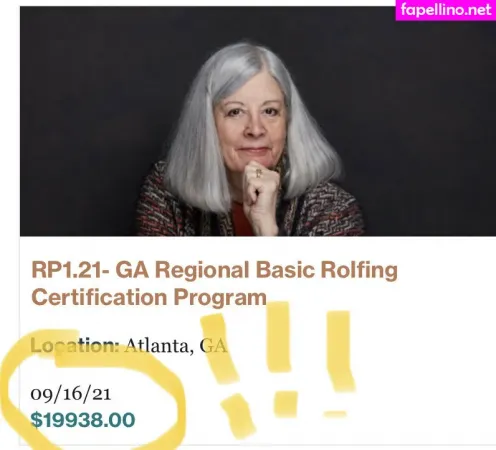Click the woman's red top
The height and width of the screenshot is (450, 496).
[x=241, y=218]
